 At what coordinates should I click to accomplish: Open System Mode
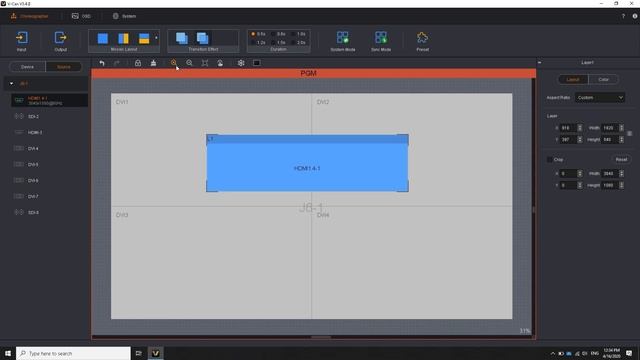(343, 41)
